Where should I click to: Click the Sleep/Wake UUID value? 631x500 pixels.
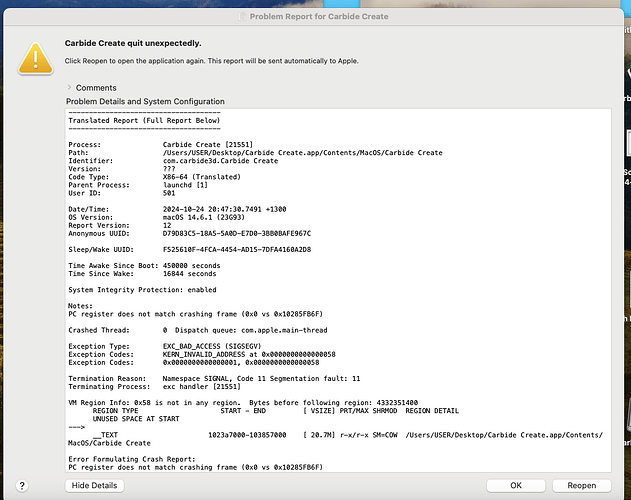pos(237,249)
